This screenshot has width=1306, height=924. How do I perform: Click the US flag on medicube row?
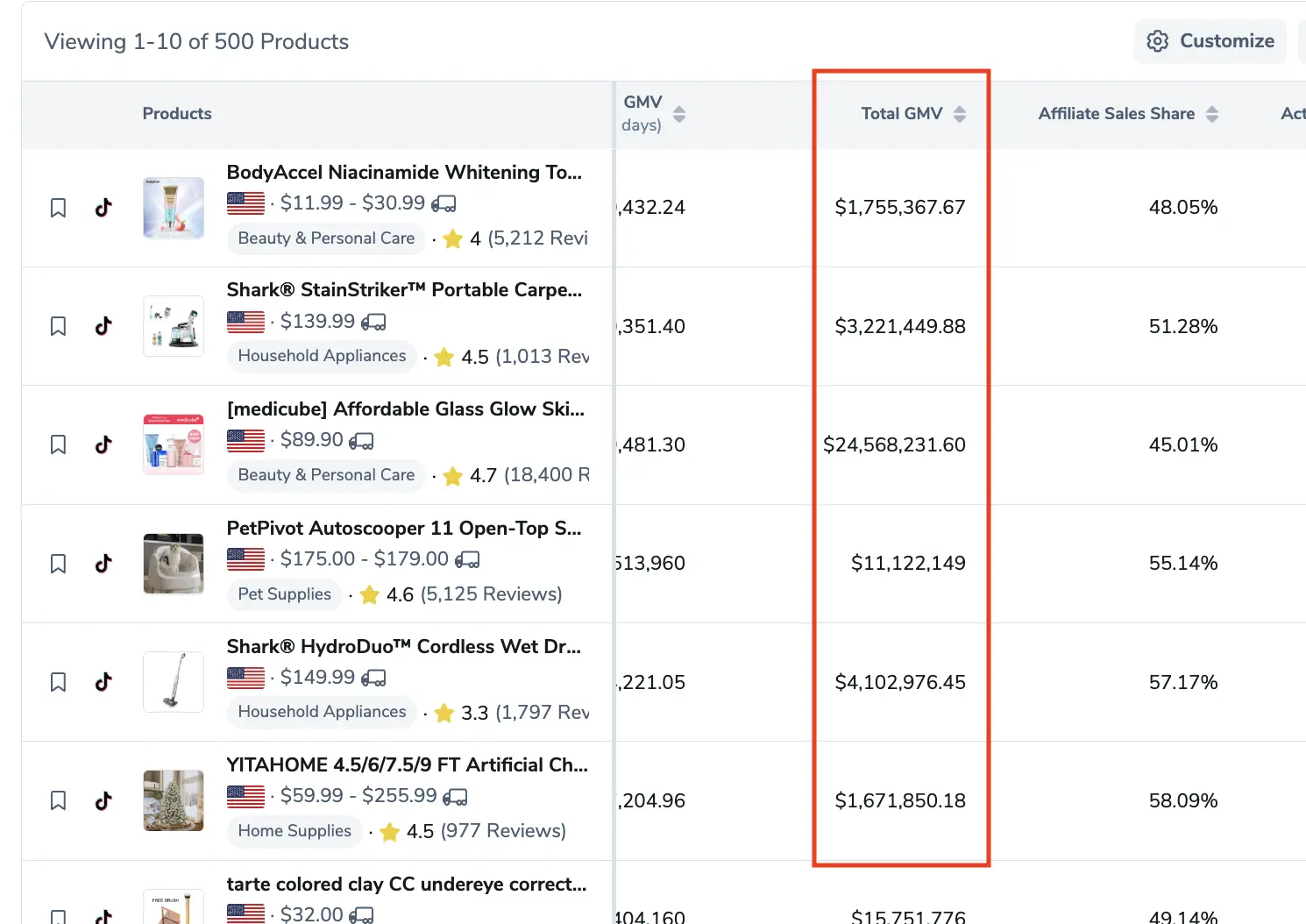click(x=245, y=440)
